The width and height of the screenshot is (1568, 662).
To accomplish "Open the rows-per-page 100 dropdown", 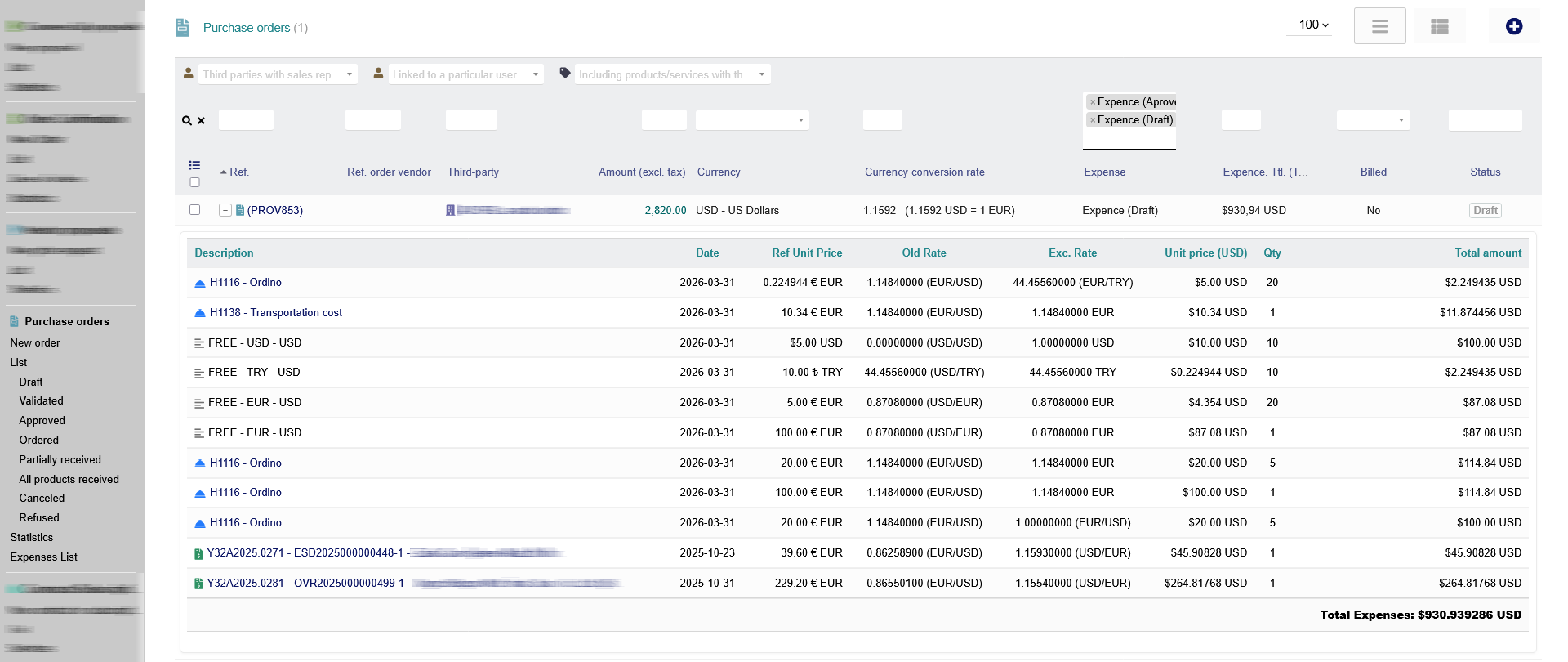I will [x=1313, y=25].
